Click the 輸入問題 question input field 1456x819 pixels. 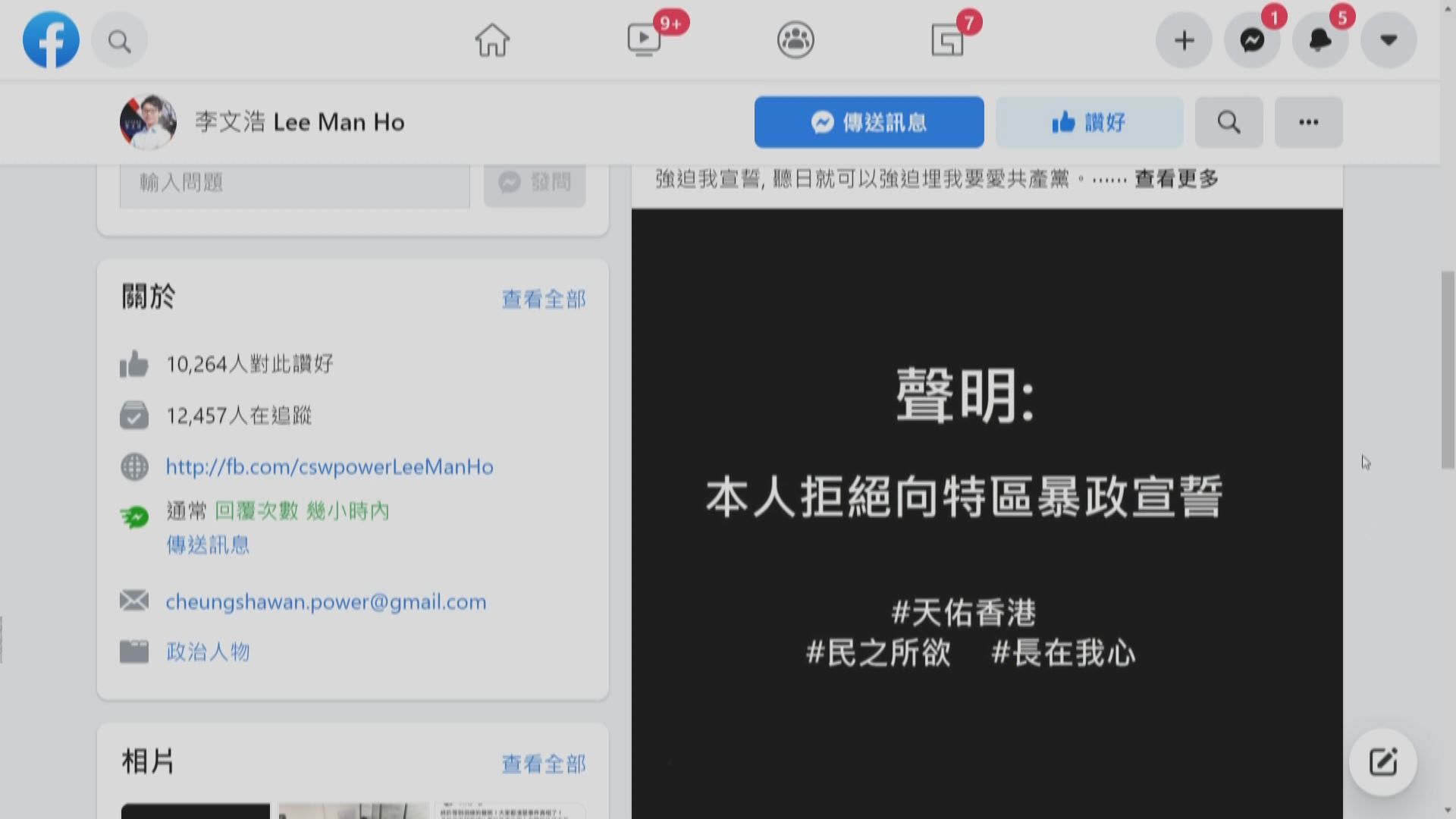coord(294,182)
